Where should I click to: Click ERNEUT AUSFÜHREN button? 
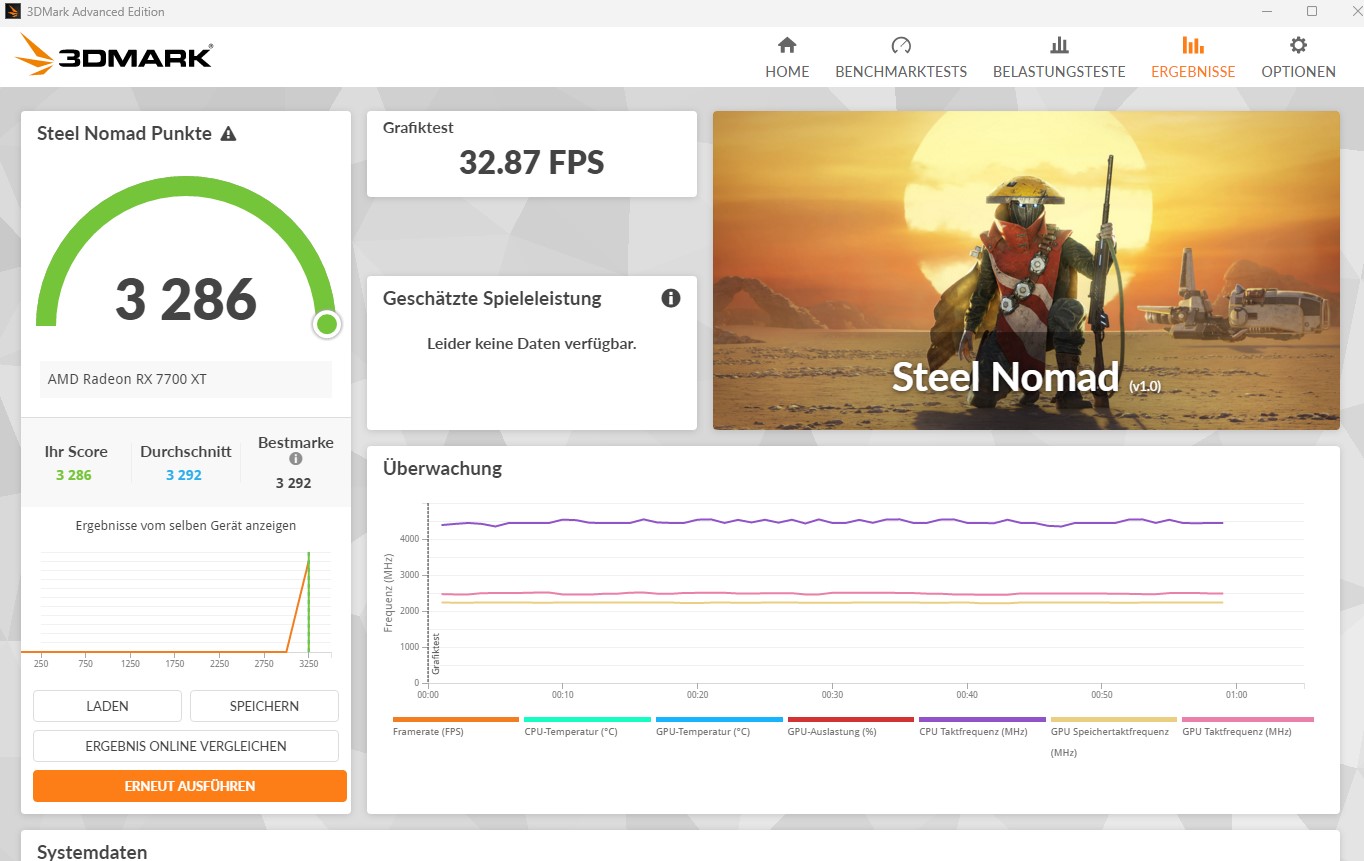click(x=190, y=786)
